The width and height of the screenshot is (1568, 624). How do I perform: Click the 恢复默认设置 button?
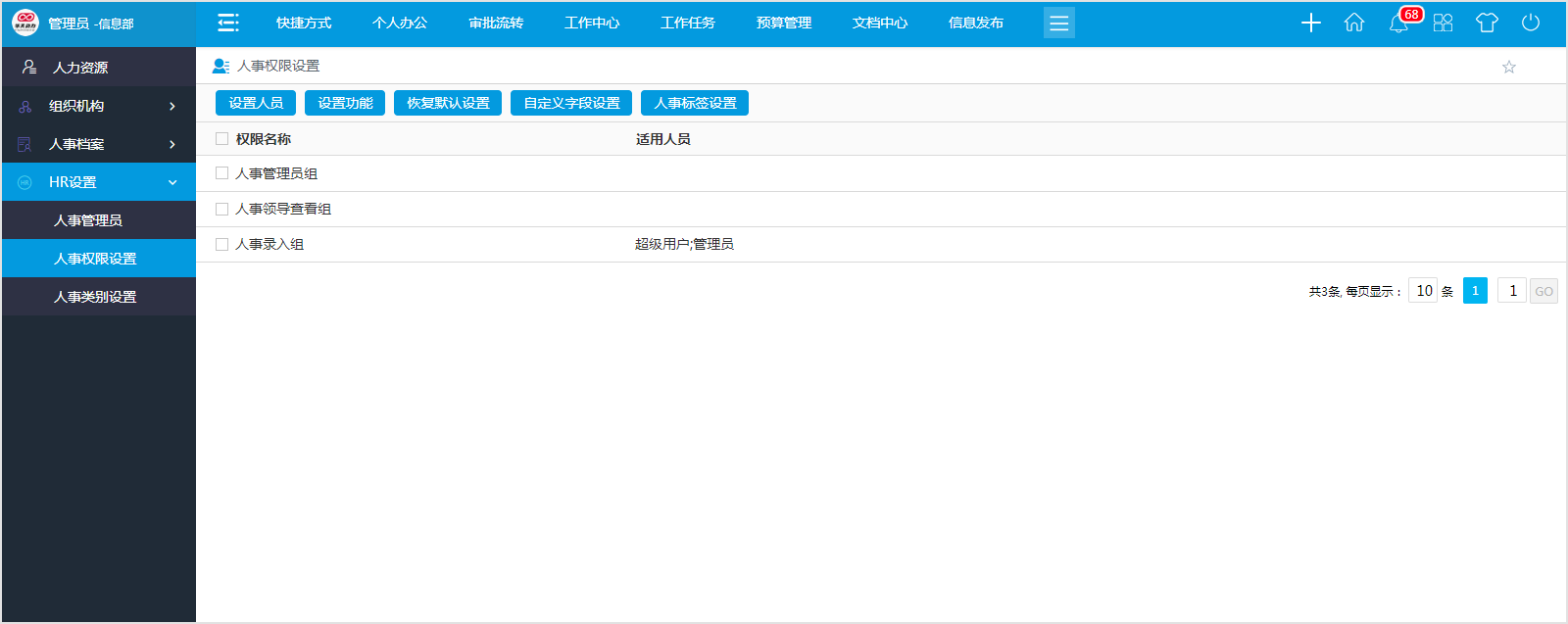(448, 103)
